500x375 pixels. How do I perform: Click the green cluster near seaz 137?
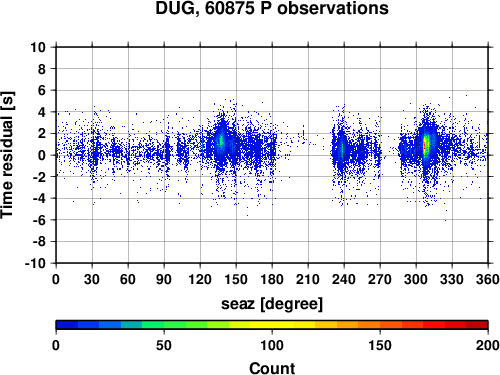220,141
